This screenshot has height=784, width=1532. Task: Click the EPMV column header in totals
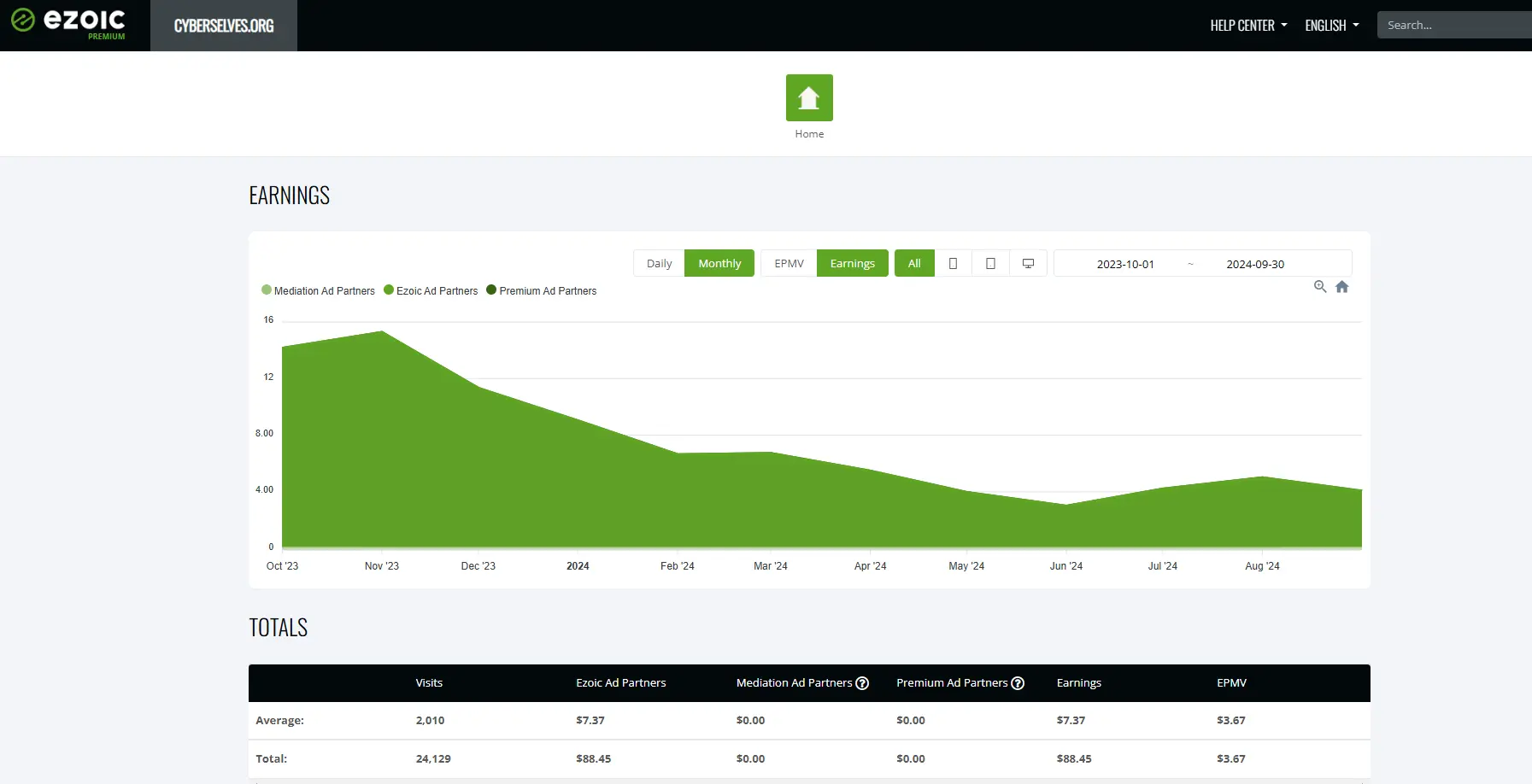coord(1231,683)
